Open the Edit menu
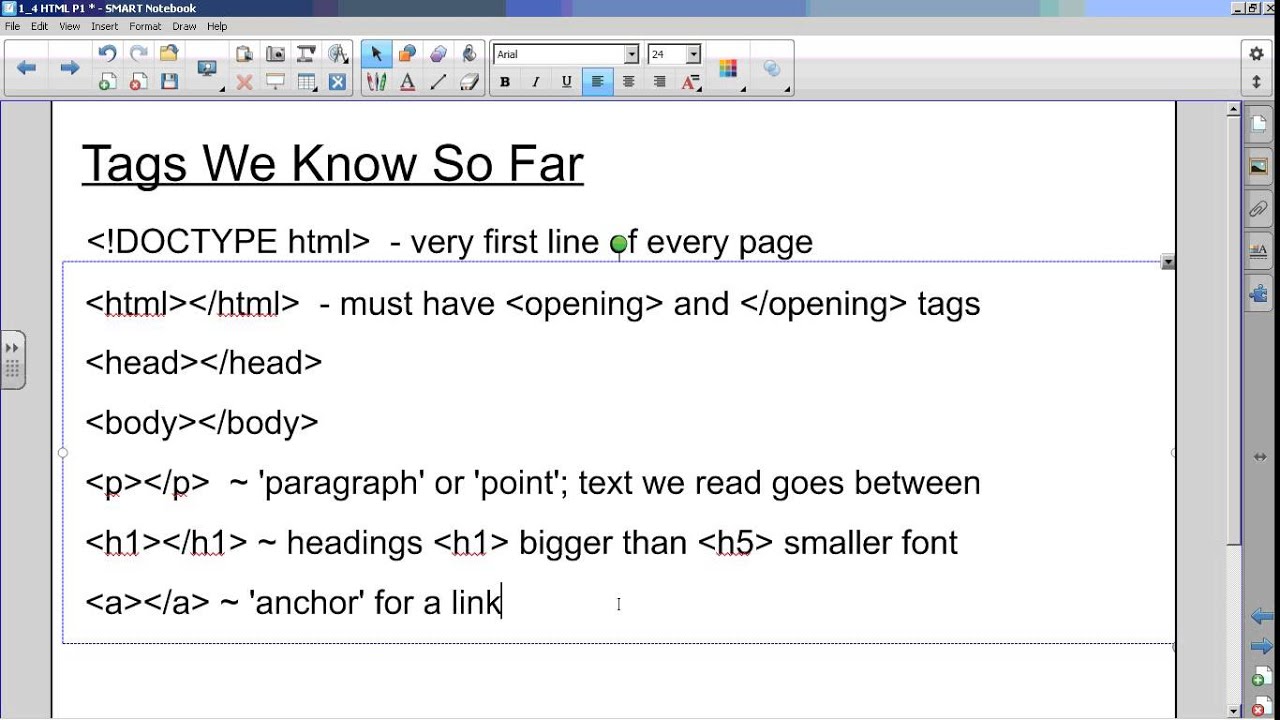This screenshot has width=1280, height=720. [x=39, y=26]
